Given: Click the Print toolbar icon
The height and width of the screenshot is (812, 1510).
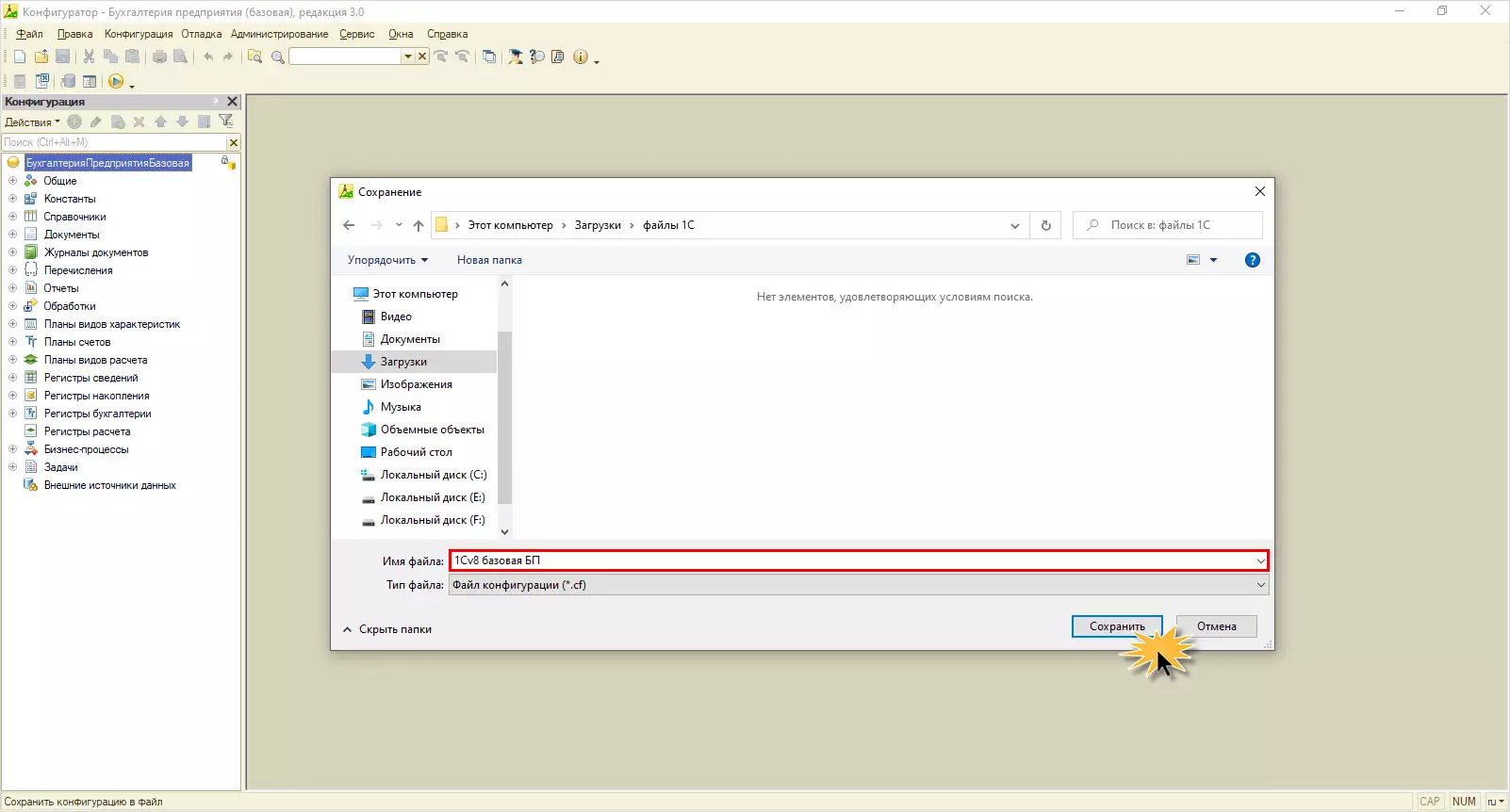Looking at the screenshot, I should (x=159, y=57).
